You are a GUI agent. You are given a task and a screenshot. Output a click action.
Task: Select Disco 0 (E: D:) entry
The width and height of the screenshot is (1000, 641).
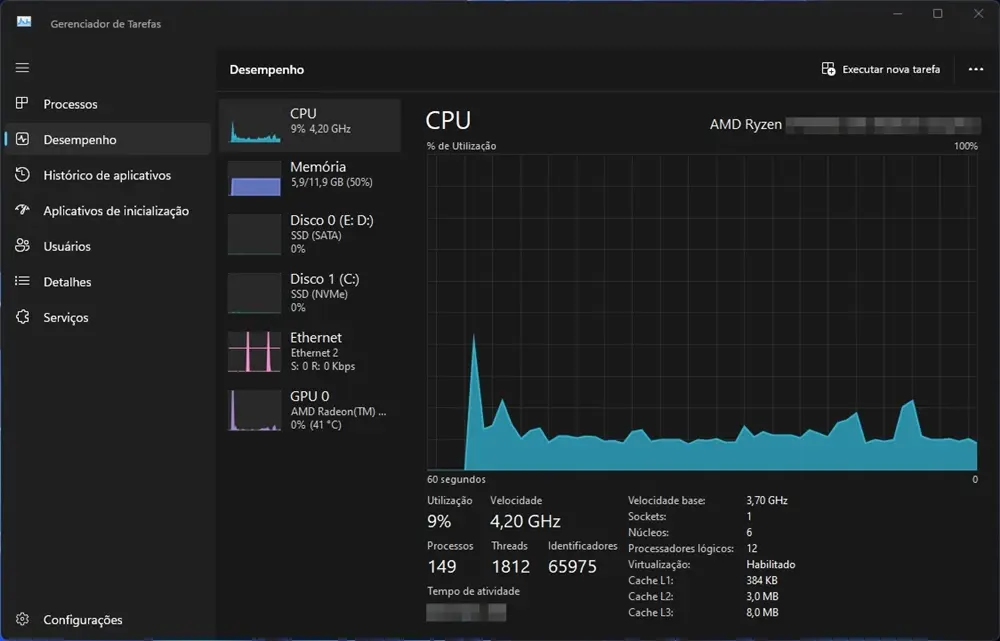click(x=310, y=233)
